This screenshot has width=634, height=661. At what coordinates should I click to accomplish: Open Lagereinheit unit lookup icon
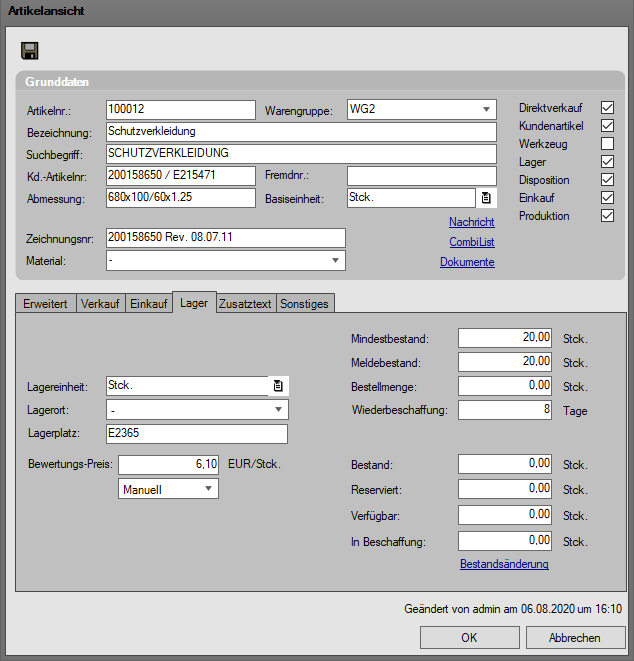pos(278,386)
